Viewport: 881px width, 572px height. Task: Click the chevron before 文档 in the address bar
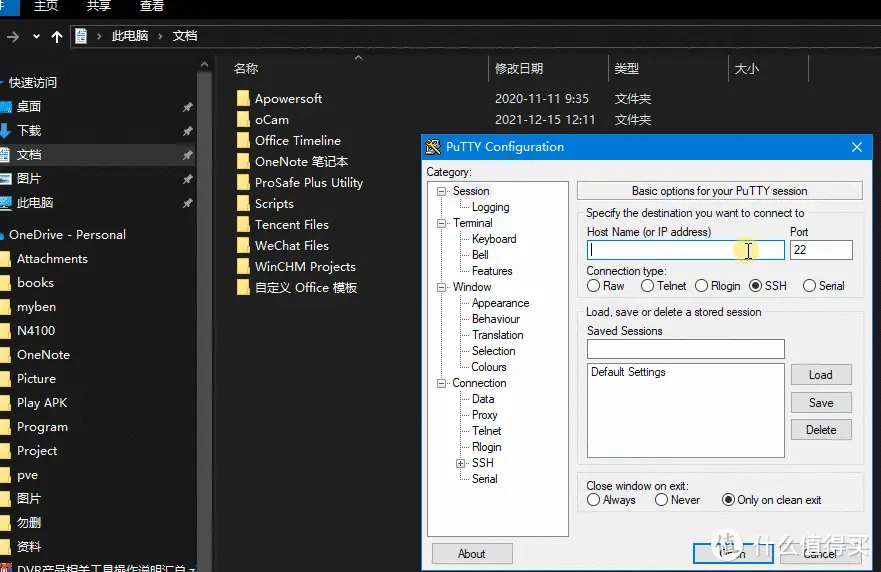[160, 36]
